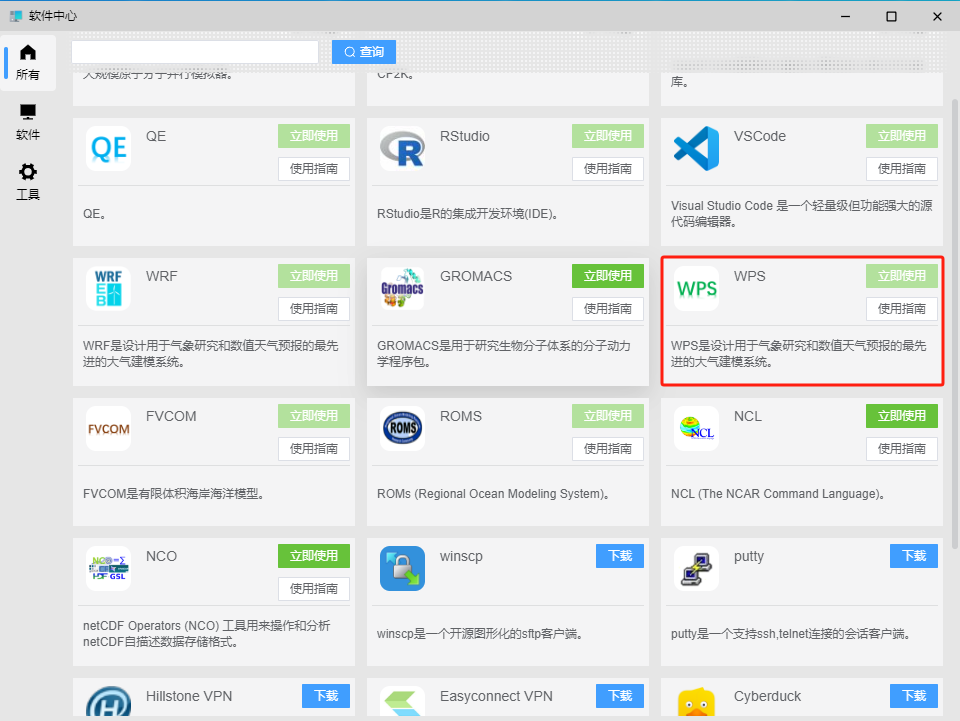Open the FVCOM 使用指南
This screenshot has height=721, width=960.
pos(313,449)
